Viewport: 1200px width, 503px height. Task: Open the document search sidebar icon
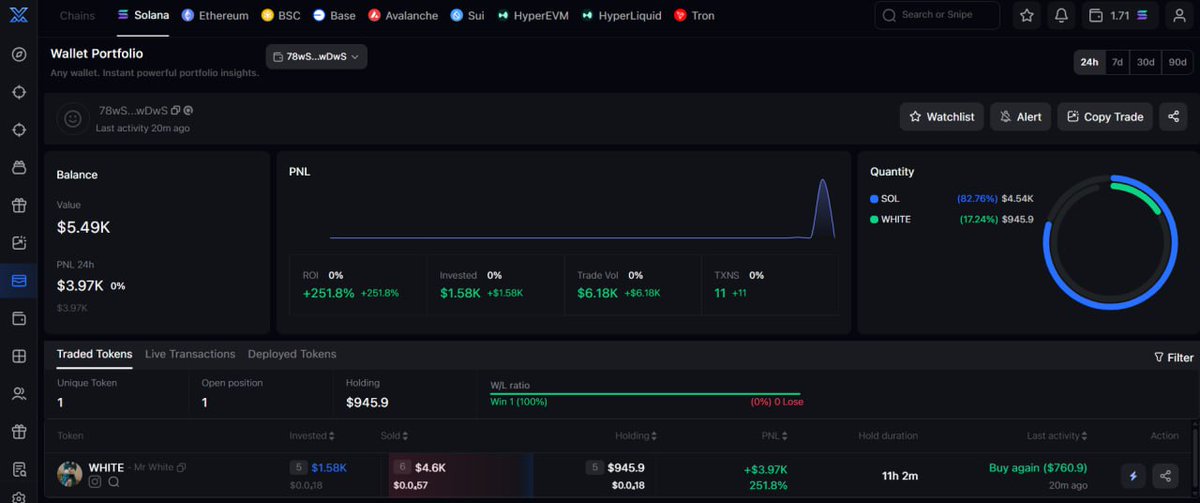coord(19,469)
